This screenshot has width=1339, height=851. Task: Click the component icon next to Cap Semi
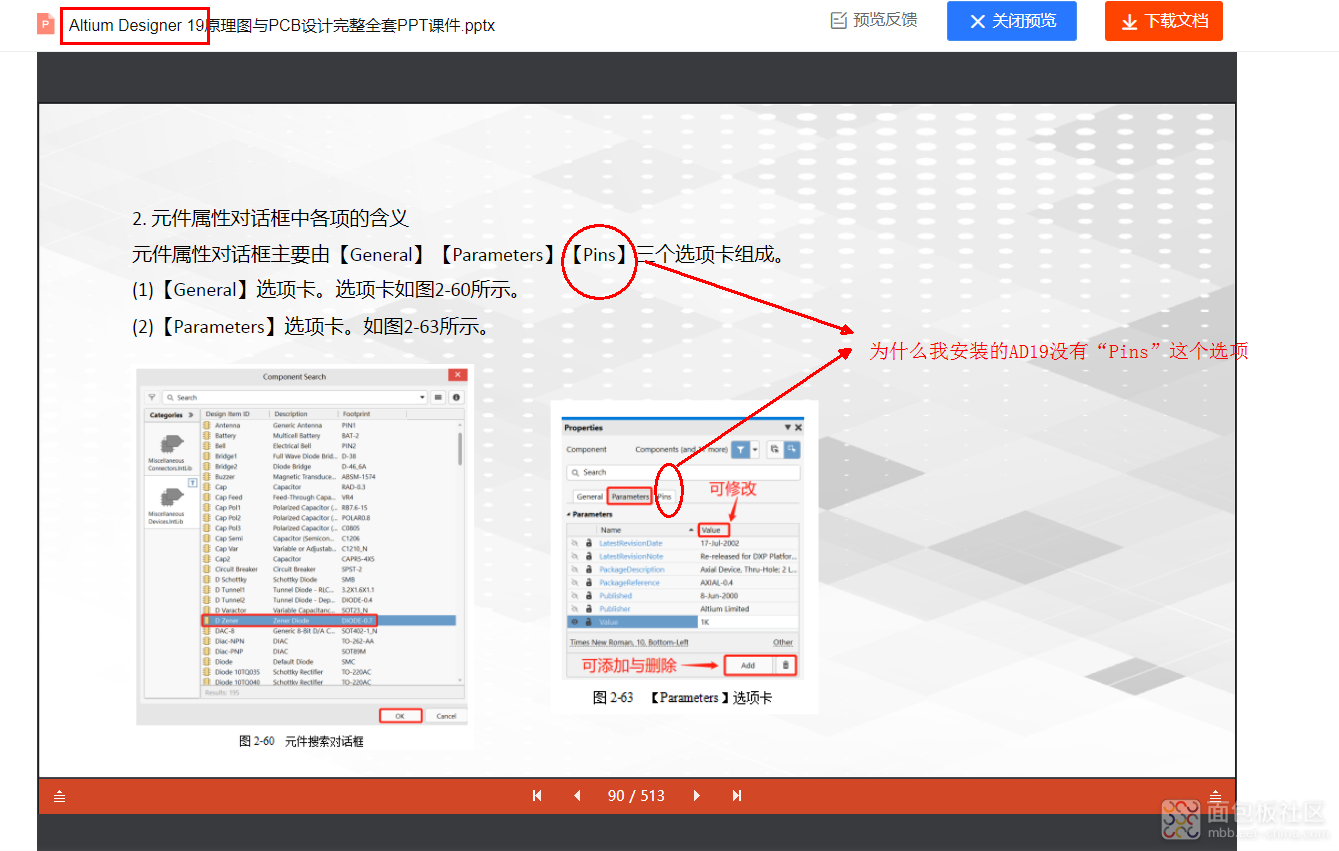207,538
